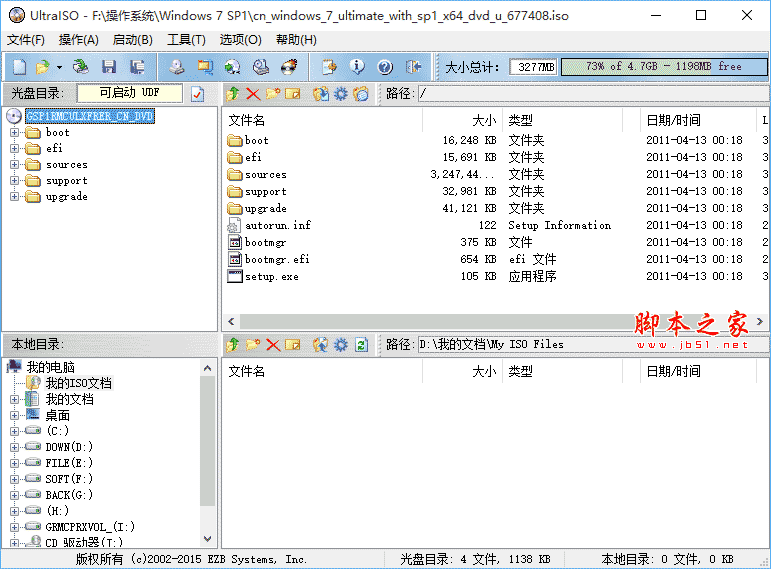Click the disc properties checkmark icon beside 可启动 UDF
The height and width of the screenshot is (569, 771).
tap(198, 93)
